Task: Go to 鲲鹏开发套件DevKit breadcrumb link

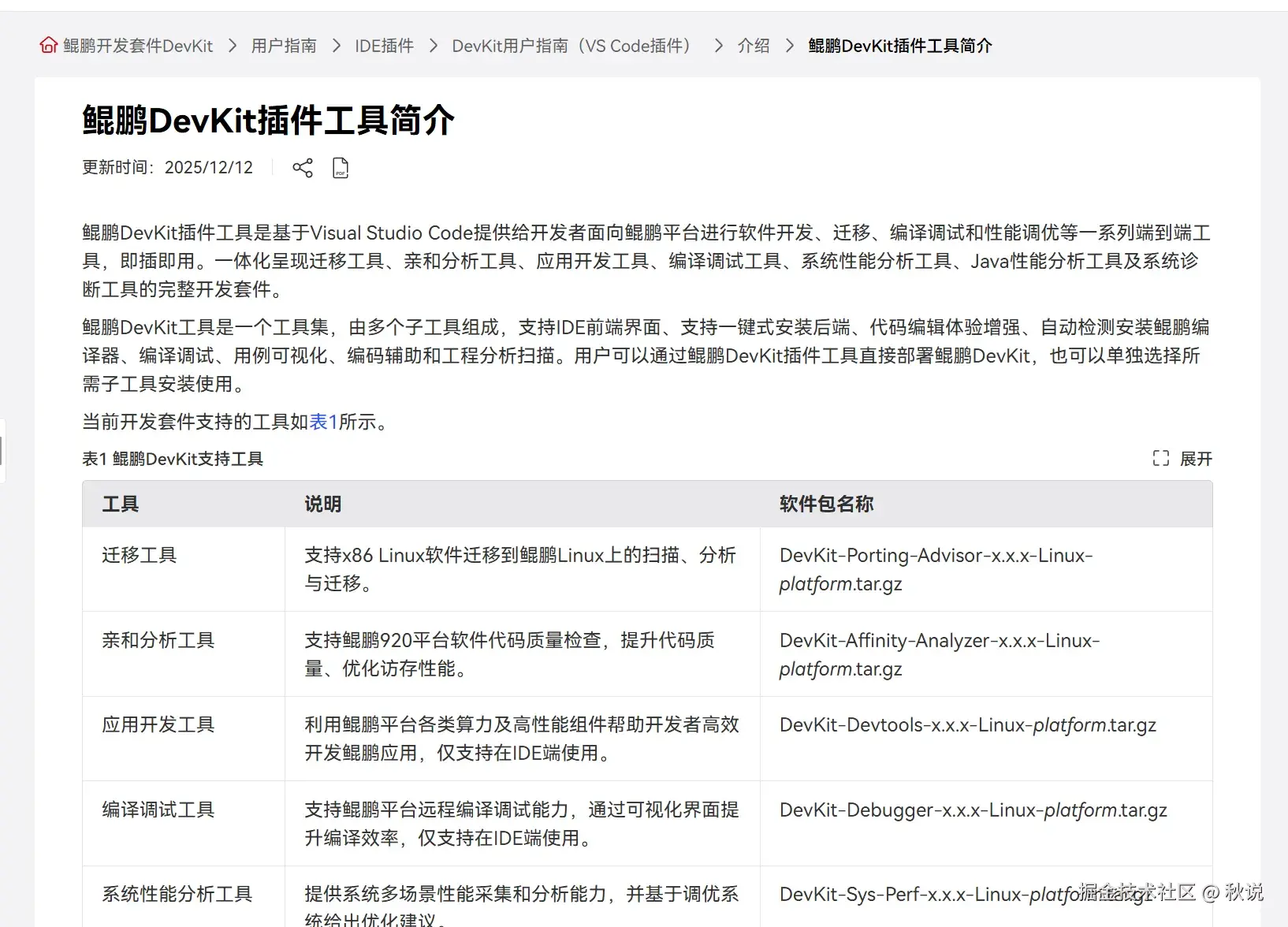Action: pos(138,46)
